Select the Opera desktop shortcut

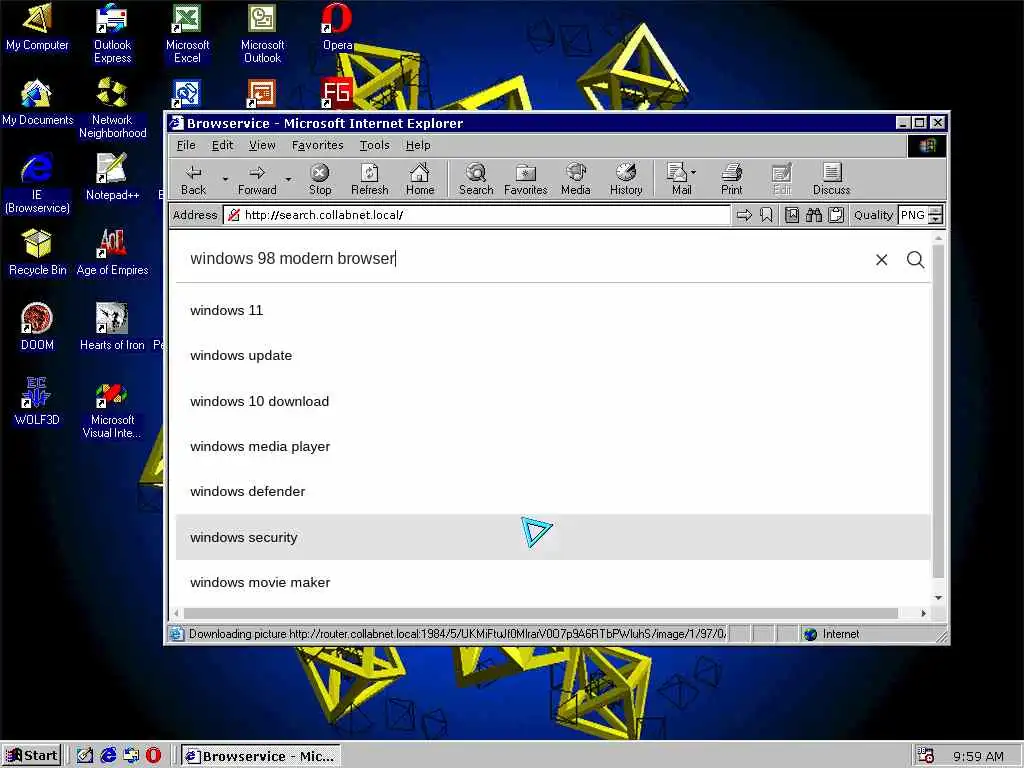click(337, 26)
